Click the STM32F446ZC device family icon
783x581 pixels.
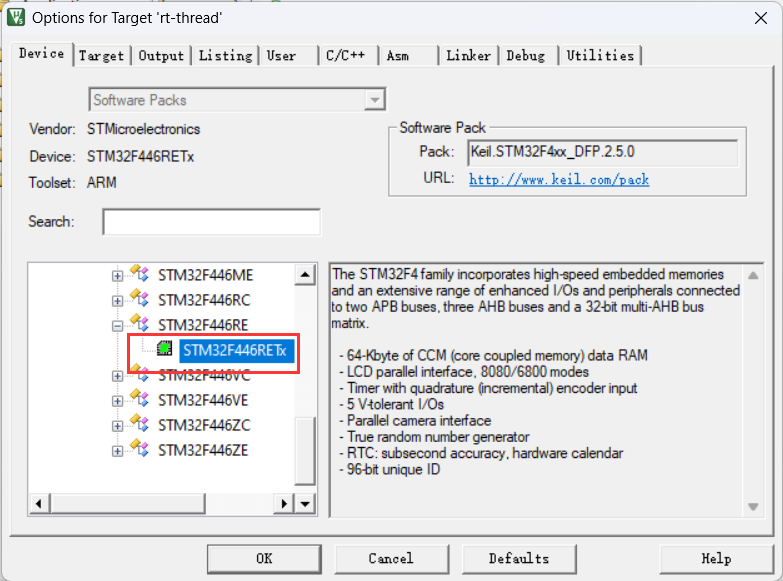coord(139,423)
